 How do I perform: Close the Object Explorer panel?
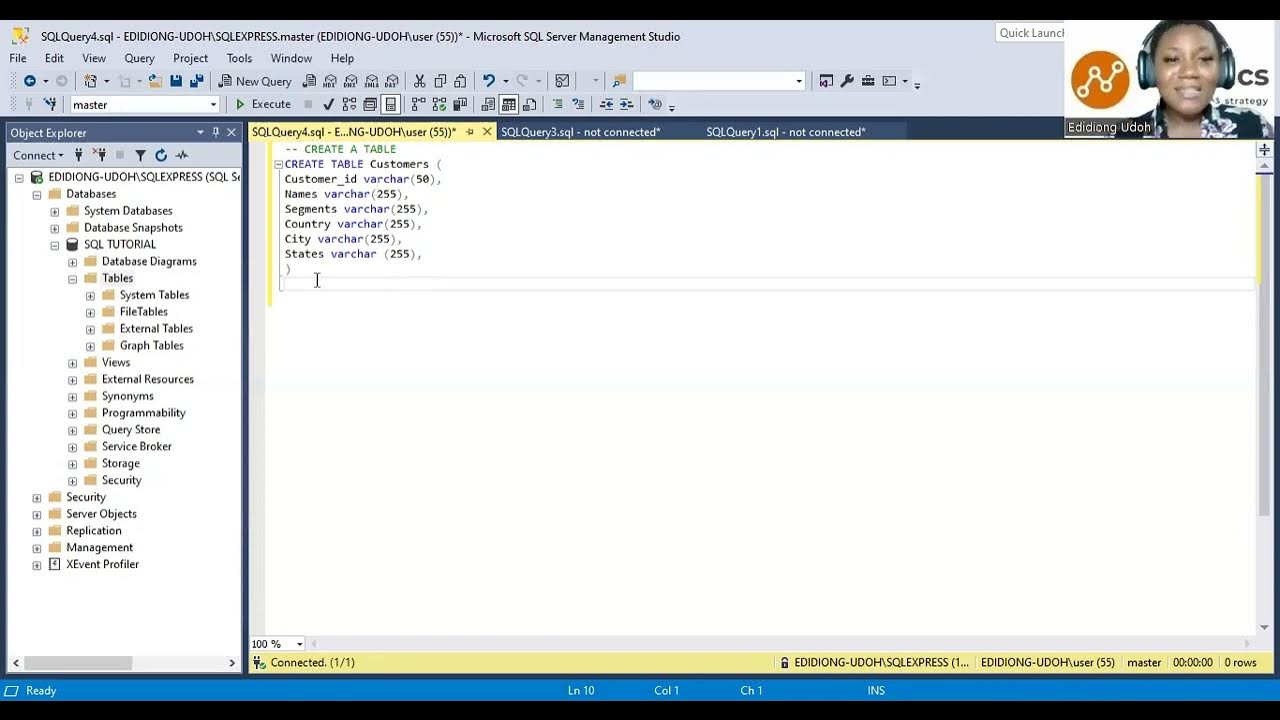coord(231,132)
